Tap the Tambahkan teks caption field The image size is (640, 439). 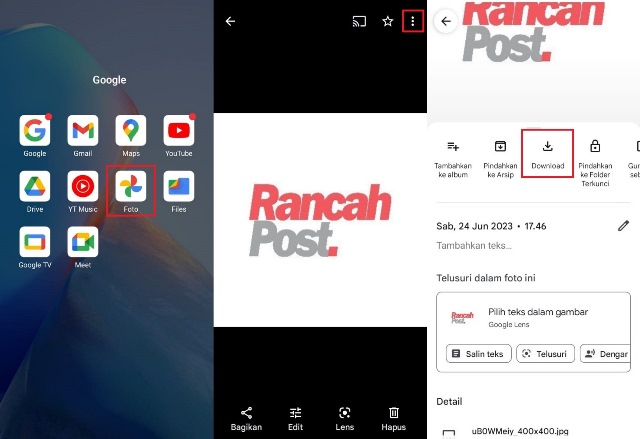(x=474, y=246)
